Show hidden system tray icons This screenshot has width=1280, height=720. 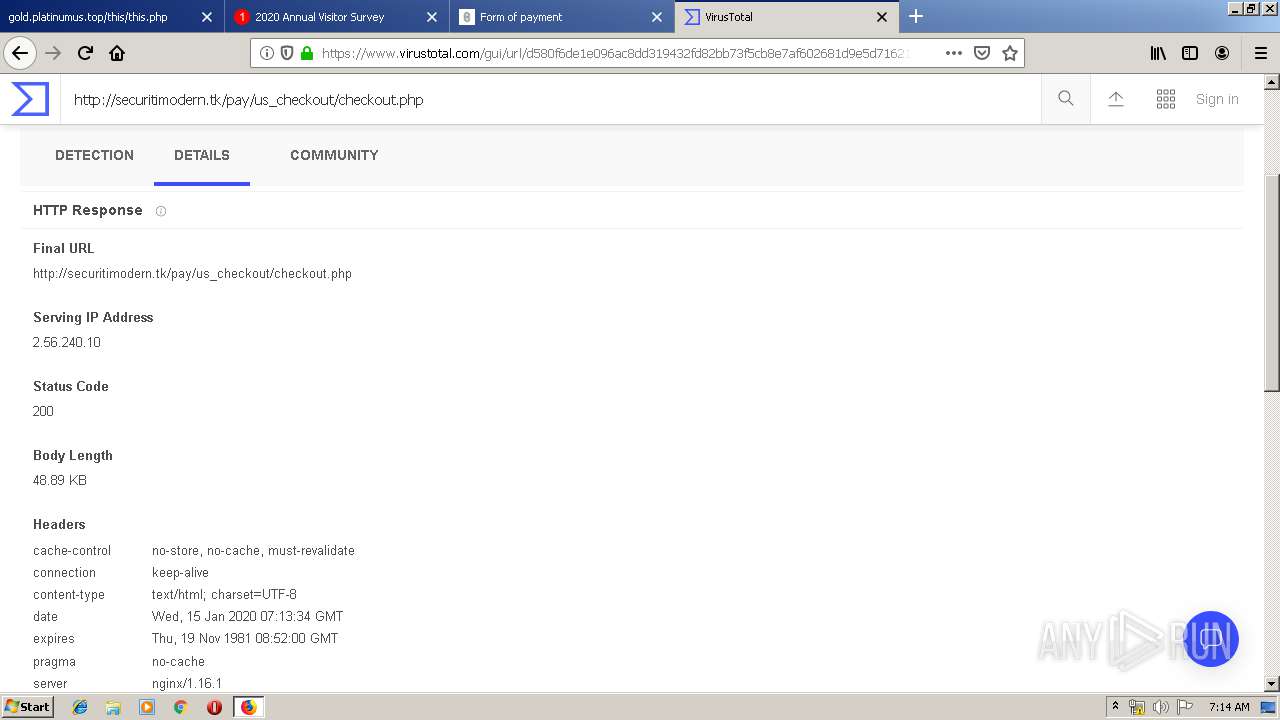[x=1115, y=707]
